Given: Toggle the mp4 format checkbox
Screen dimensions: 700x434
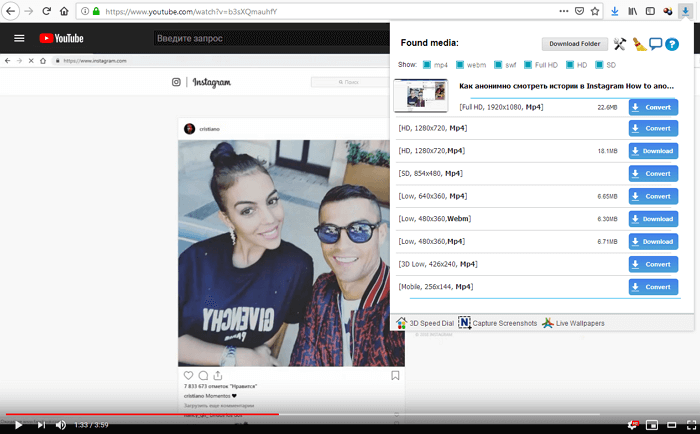Looking at the screenshot, I should (x=427, y=65).
